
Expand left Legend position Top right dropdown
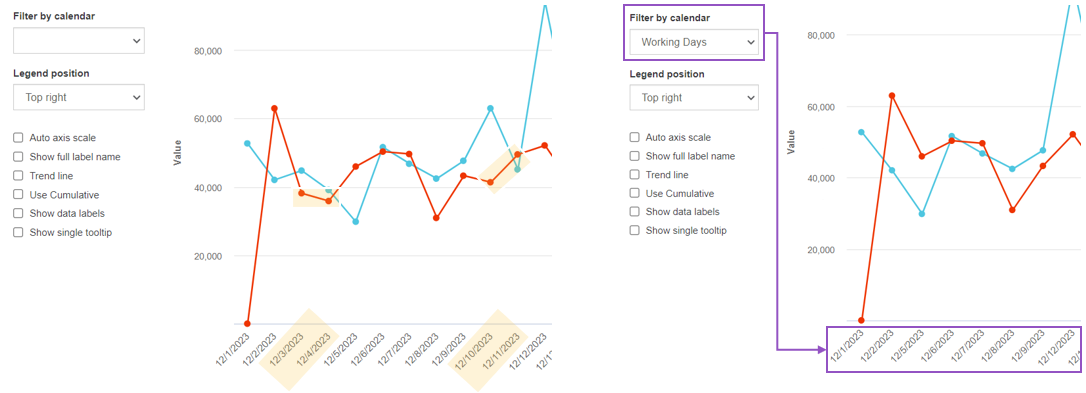[x=79, y=97]
